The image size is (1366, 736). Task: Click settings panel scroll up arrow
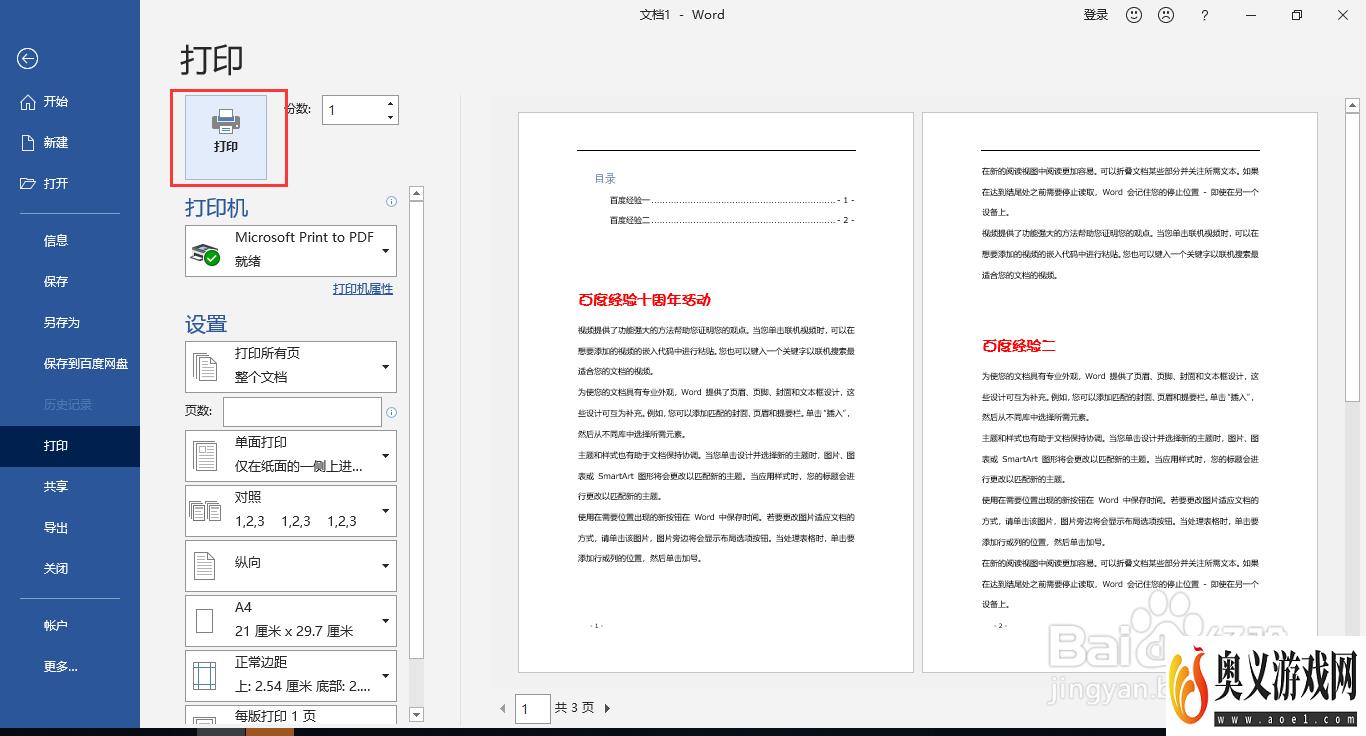(417, 193)
